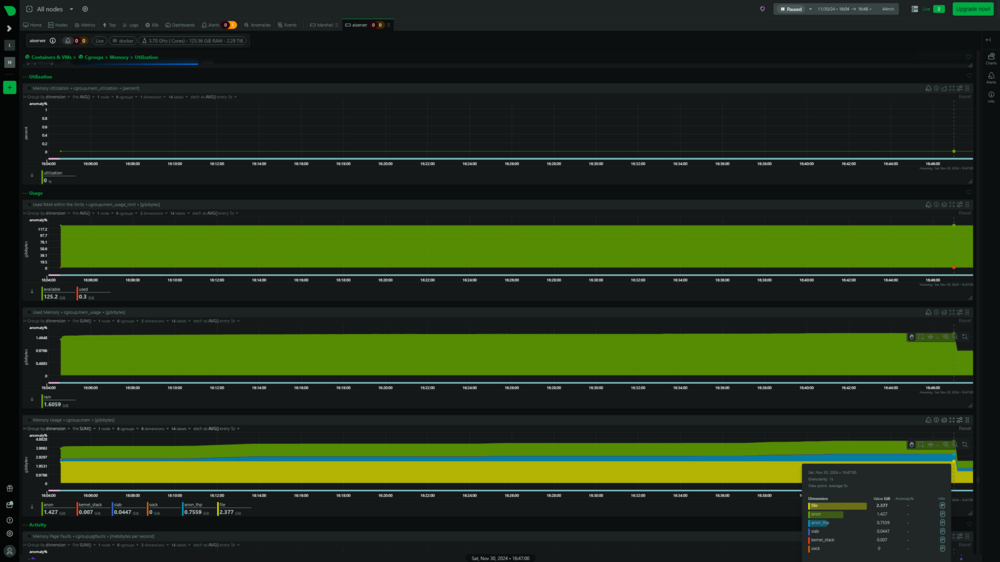This screenshot has width=1000, height=562.
Task: Open alert bell icon on Memory Utilization chart
Action: click(929, 89)
